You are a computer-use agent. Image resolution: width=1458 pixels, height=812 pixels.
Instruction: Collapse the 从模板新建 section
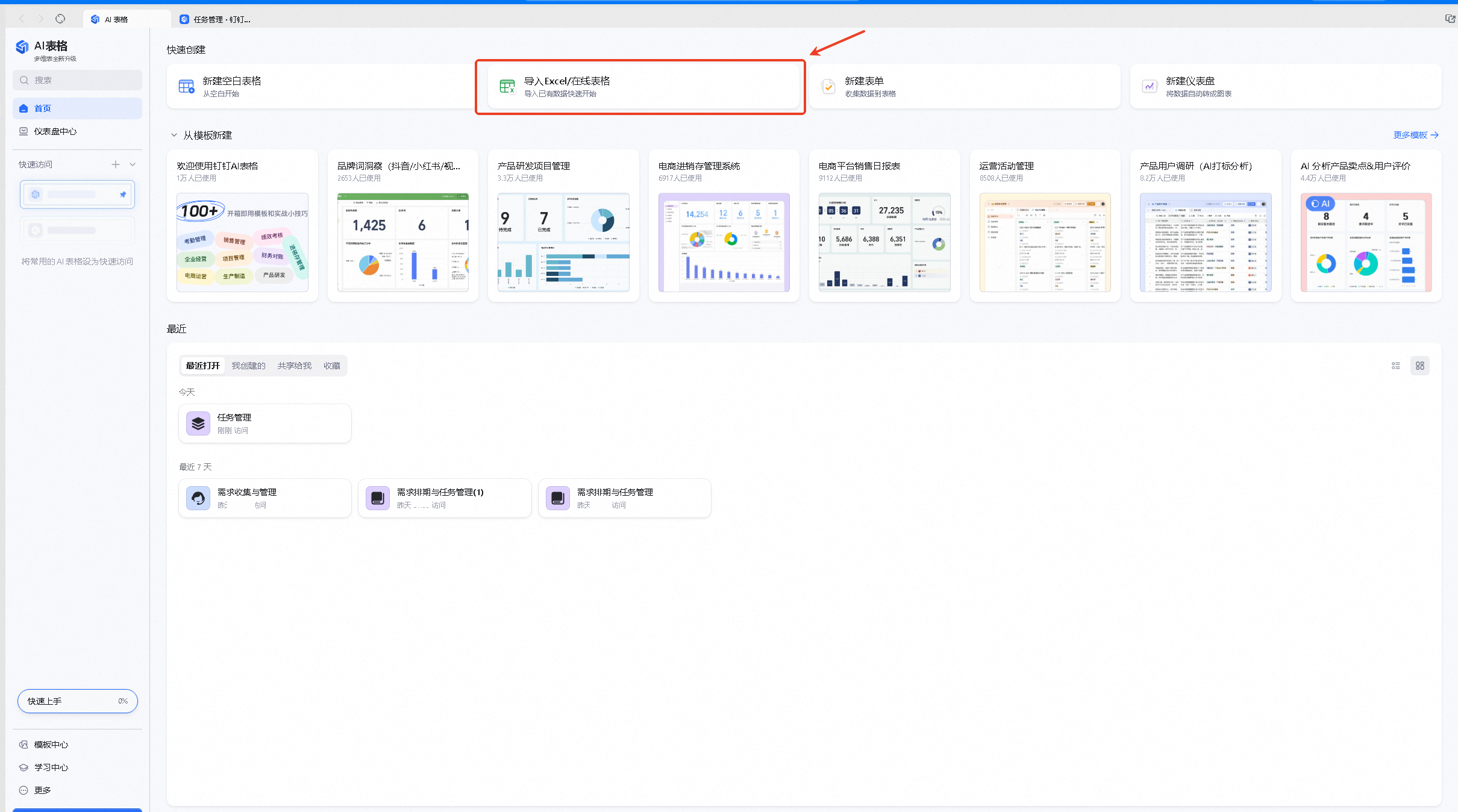174,136
